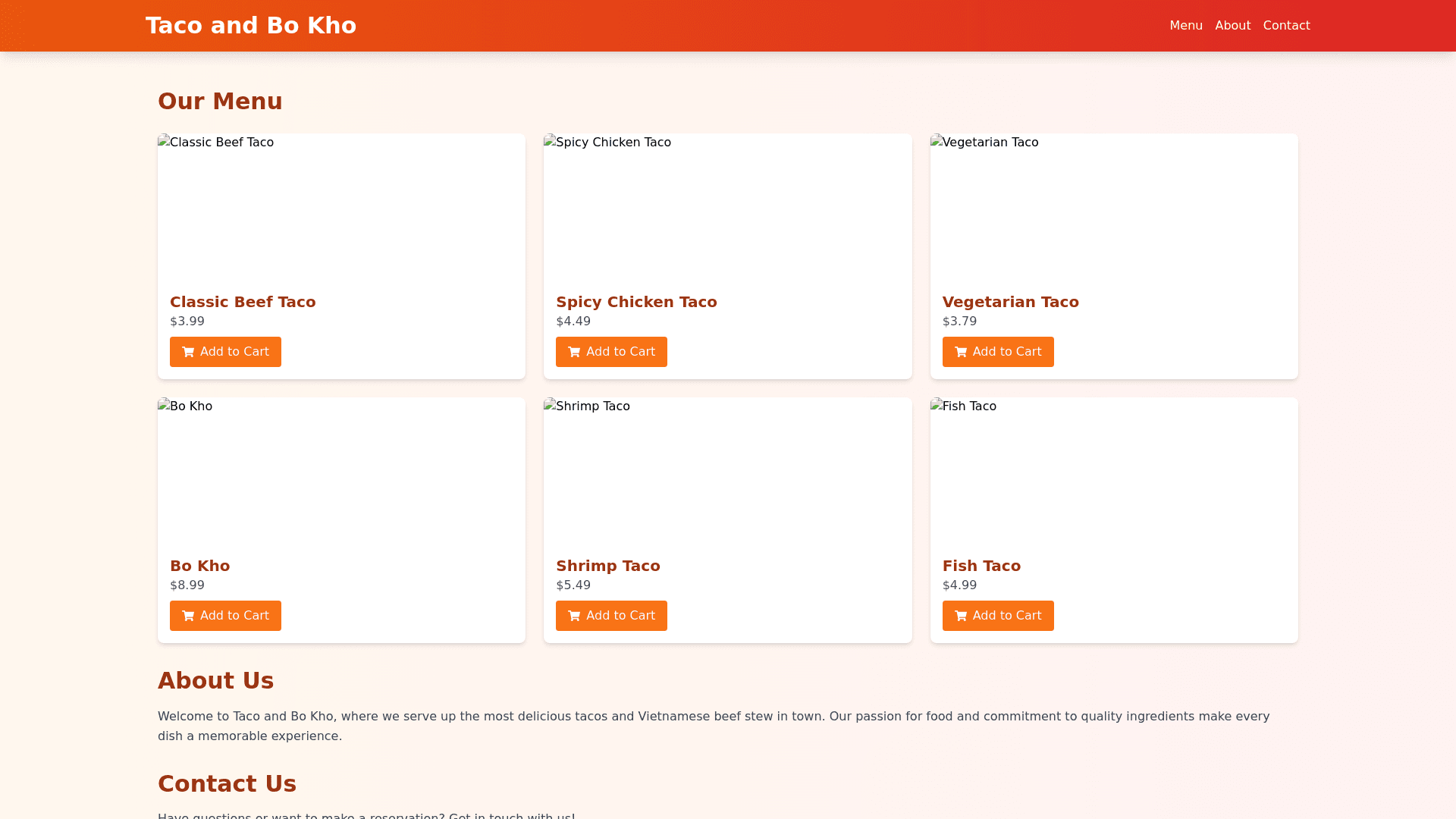Click cart icon on Fish Taco button

[x=961, y=616]
